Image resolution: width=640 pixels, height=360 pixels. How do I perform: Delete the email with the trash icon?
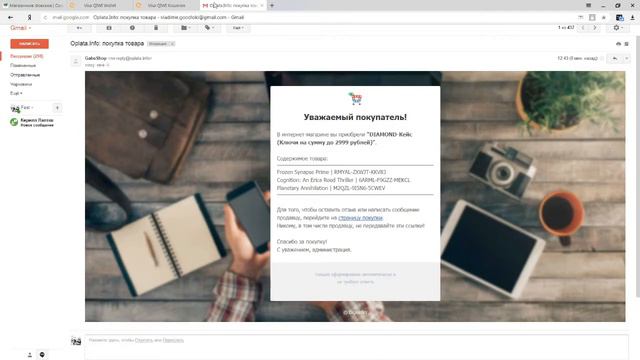point(156,28)
